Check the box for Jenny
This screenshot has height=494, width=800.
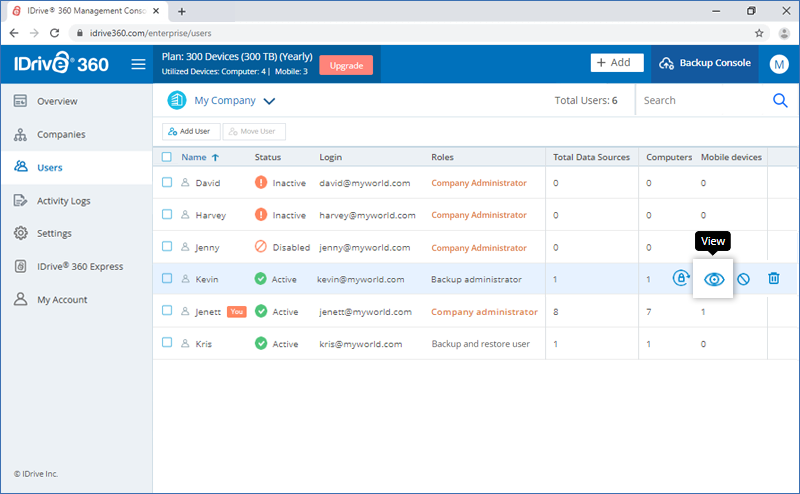coord(167,246)
